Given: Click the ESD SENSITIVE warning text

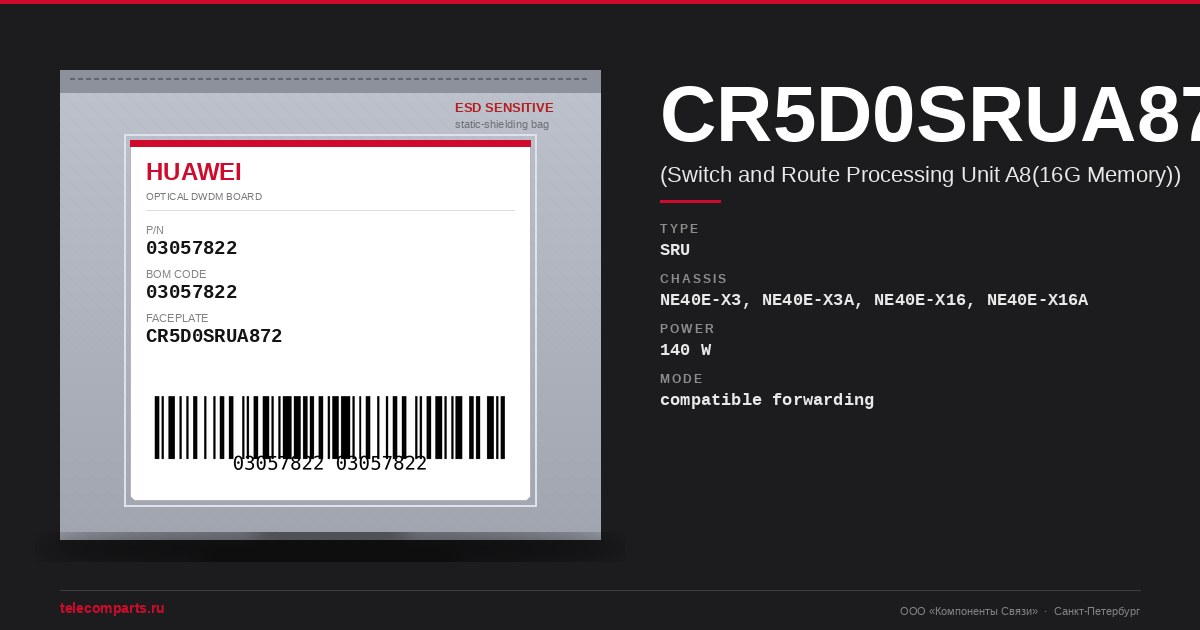Looking at the screenshot, I should pos(504,108).
